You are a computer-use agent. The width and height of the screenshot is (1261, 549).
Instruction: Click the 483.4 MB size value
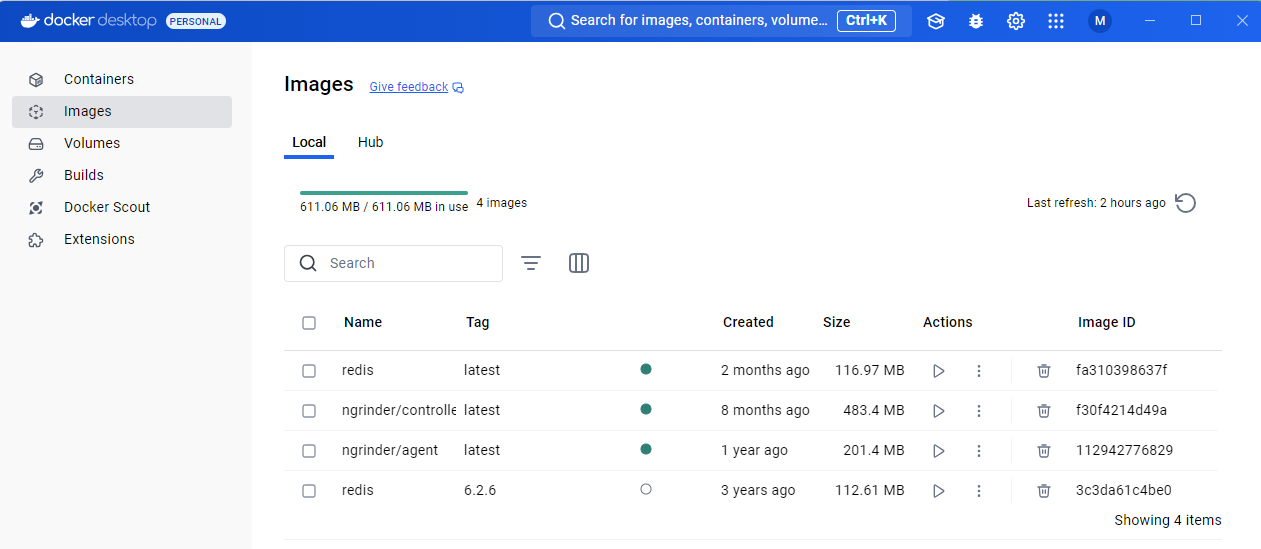tap(873, 410)
